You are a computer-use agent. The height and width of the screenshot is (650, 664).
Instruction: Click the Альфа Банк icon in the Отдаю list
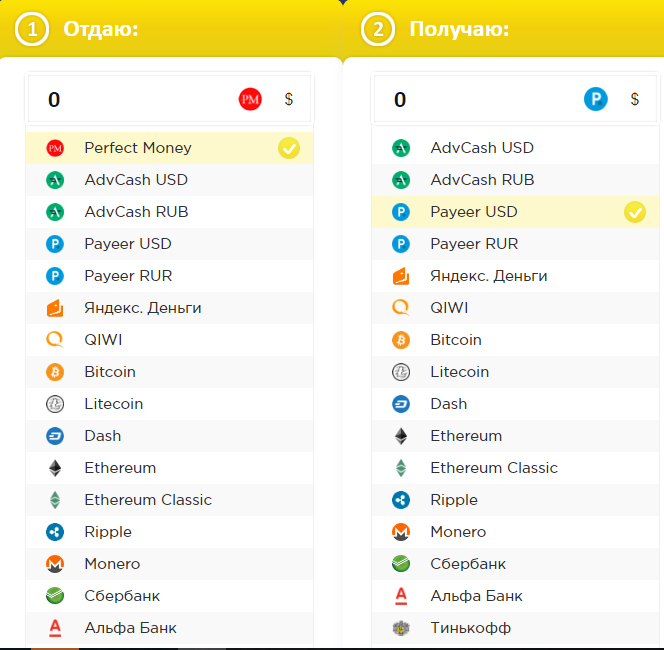click(55, 628)
